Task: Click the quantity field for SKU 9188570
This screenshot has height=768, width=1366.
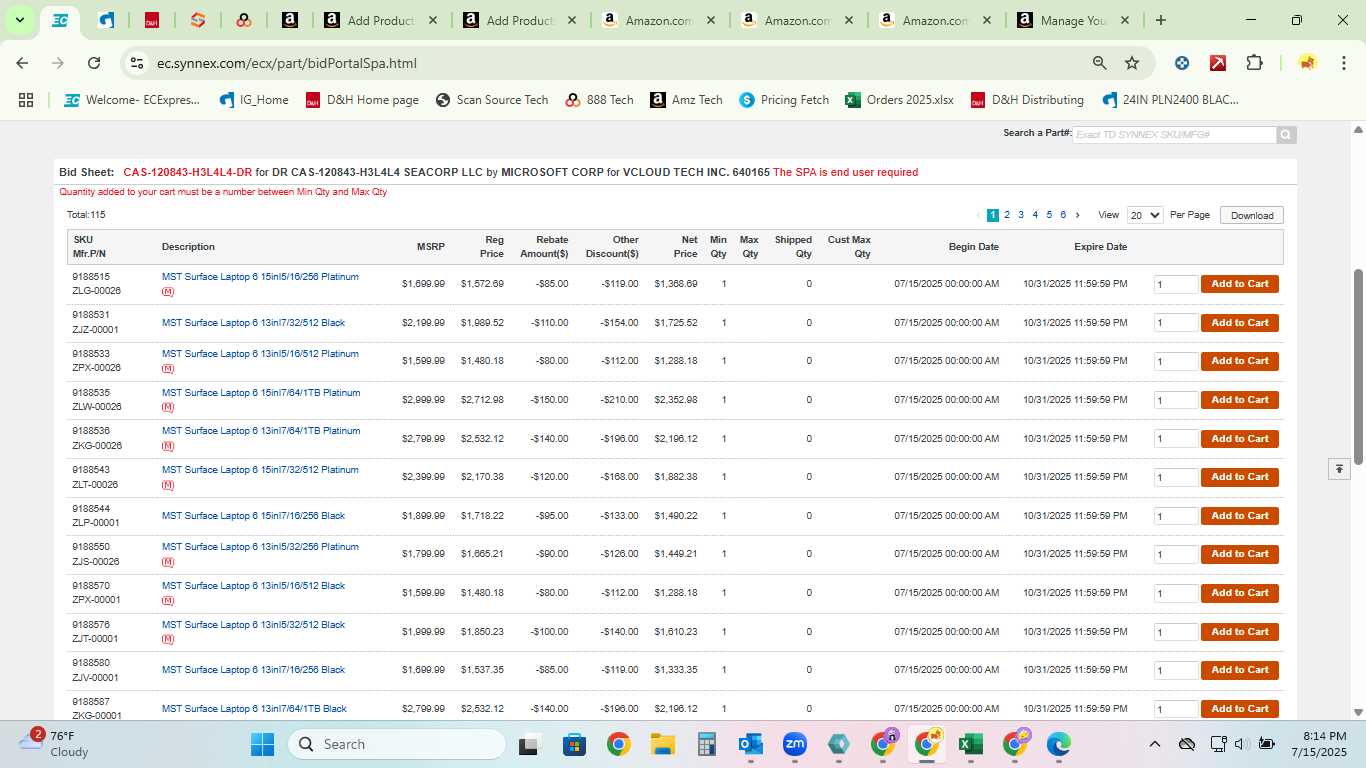Action: [1176, 593]
